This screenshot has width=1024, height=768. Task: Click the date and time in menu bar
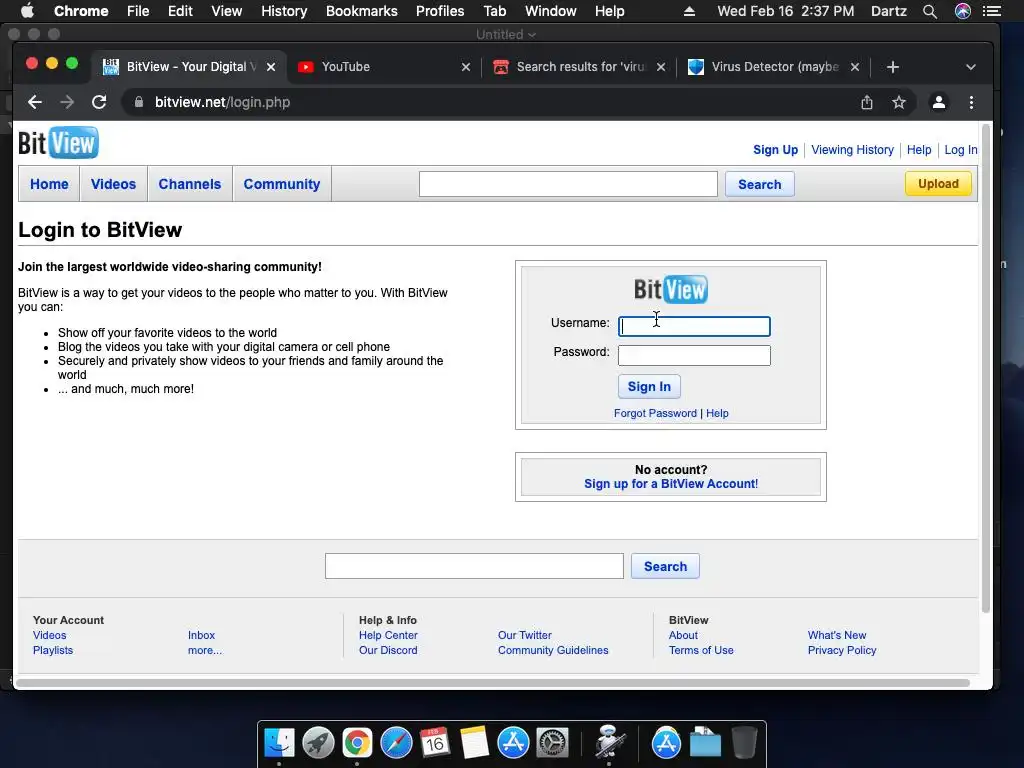coord(785,11)
